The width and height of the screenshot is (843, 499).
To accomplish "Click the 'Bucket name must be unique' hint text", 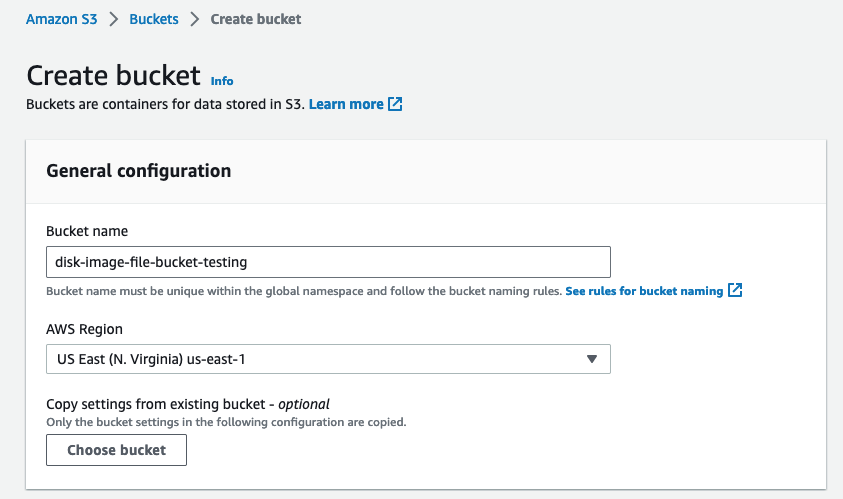I will [304, 291].
